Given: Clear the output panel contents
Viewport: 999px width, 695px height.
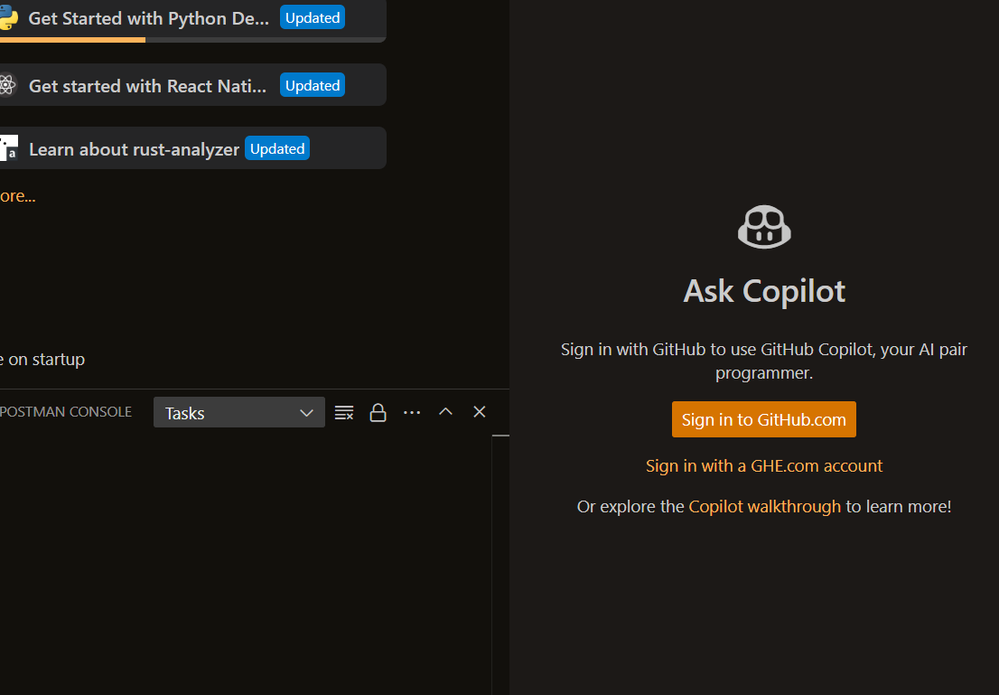Looking at the screenshot, I should 344,413.
